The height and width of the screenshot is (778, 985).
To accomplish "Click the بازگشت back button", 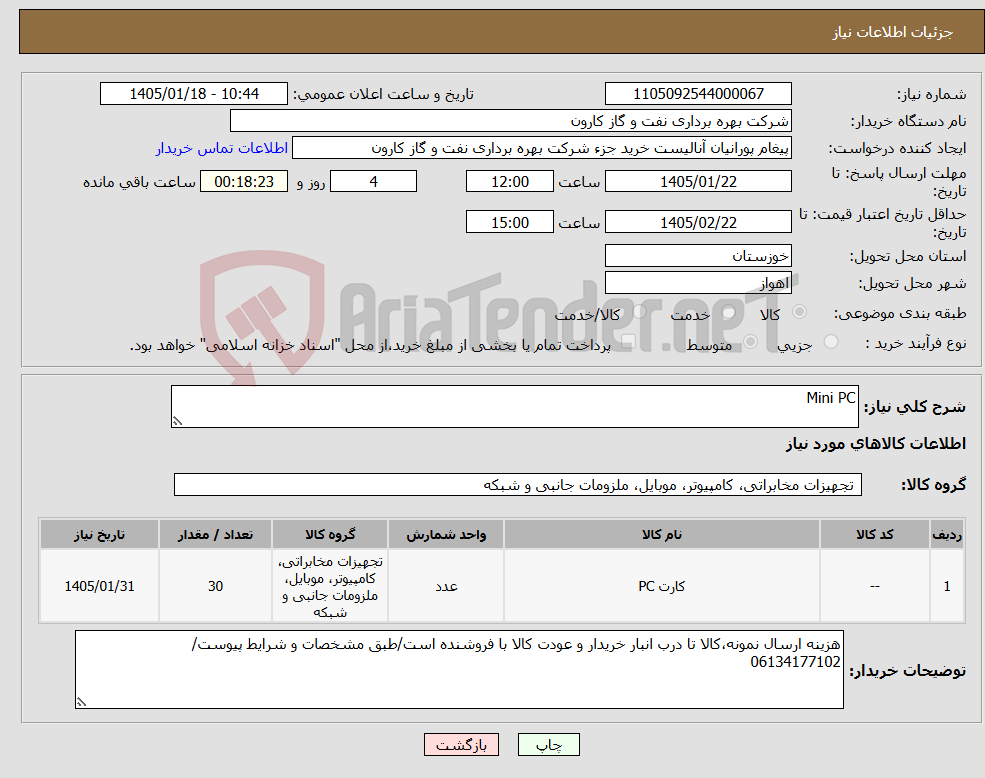I will pos(461,745).
